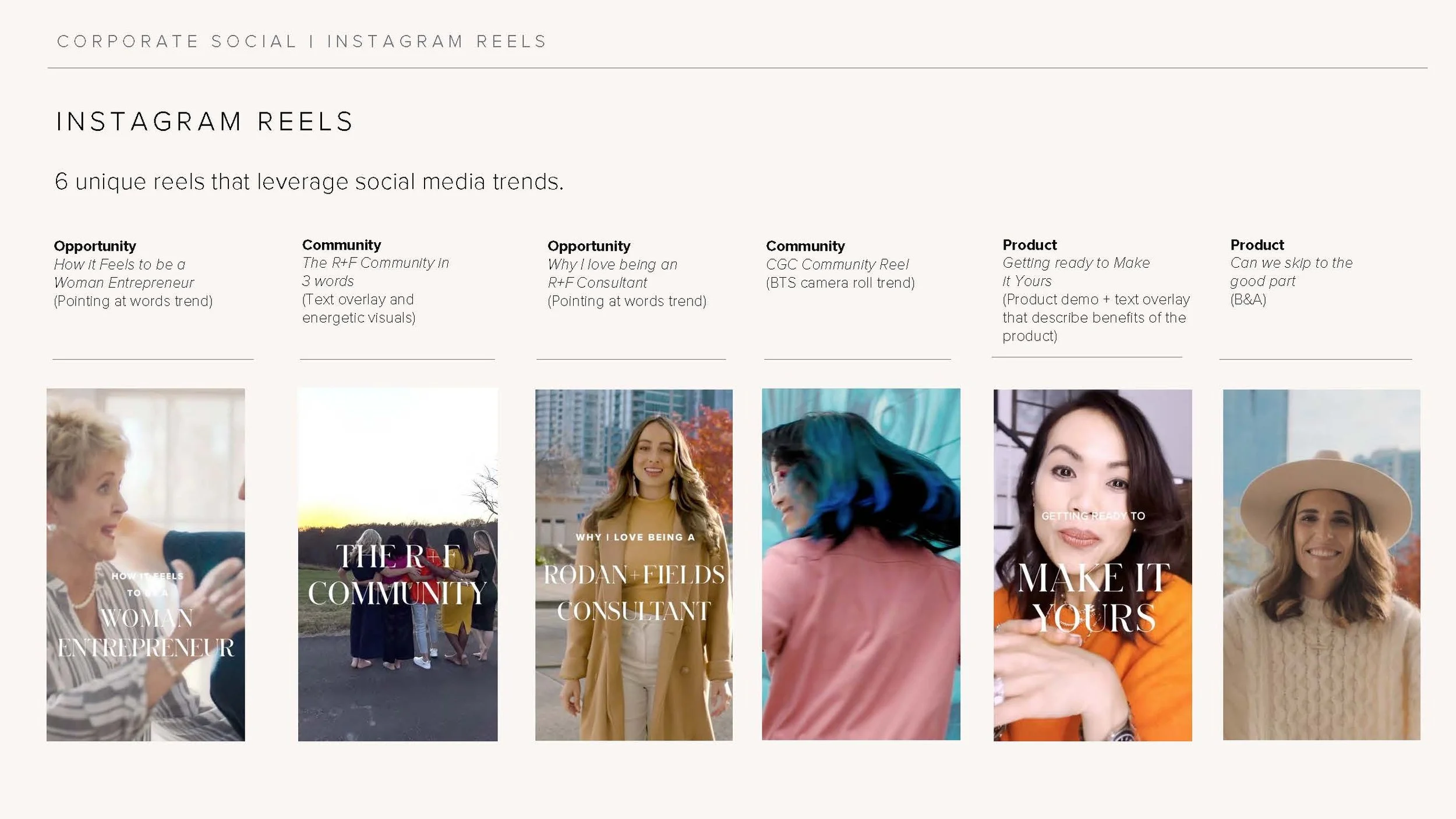
Task: Select the Rodan+Fields Consultant reel image
Action: 634,565
